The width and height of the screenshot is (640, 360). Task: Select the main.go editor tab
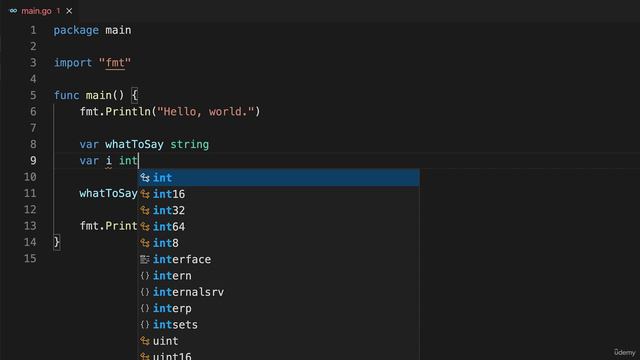coord(40,11)
